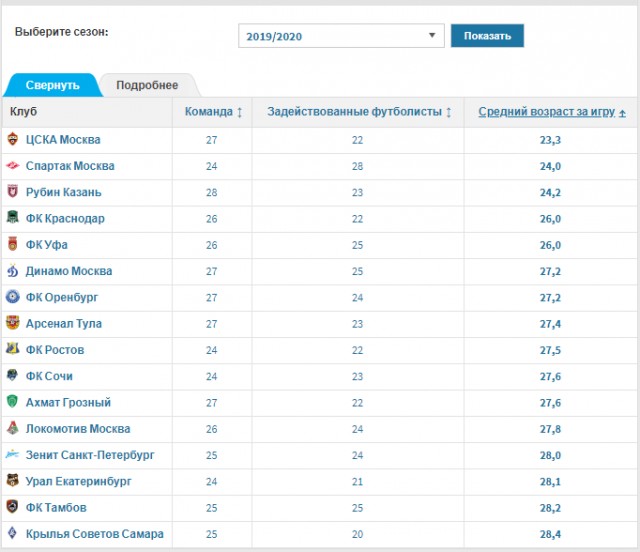The width and height of the screenshot is (640, 552).
Task: Click players used 21 in Урал Екатеринбург row
Action: point(358,481)
